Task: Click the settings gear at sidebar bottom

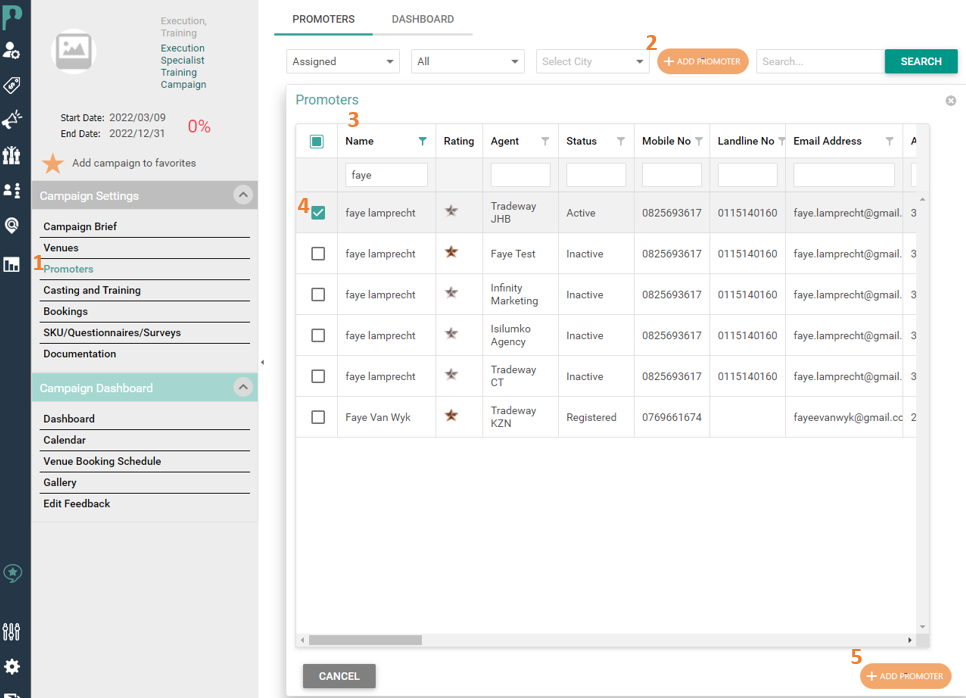Action: coord(13,668)
